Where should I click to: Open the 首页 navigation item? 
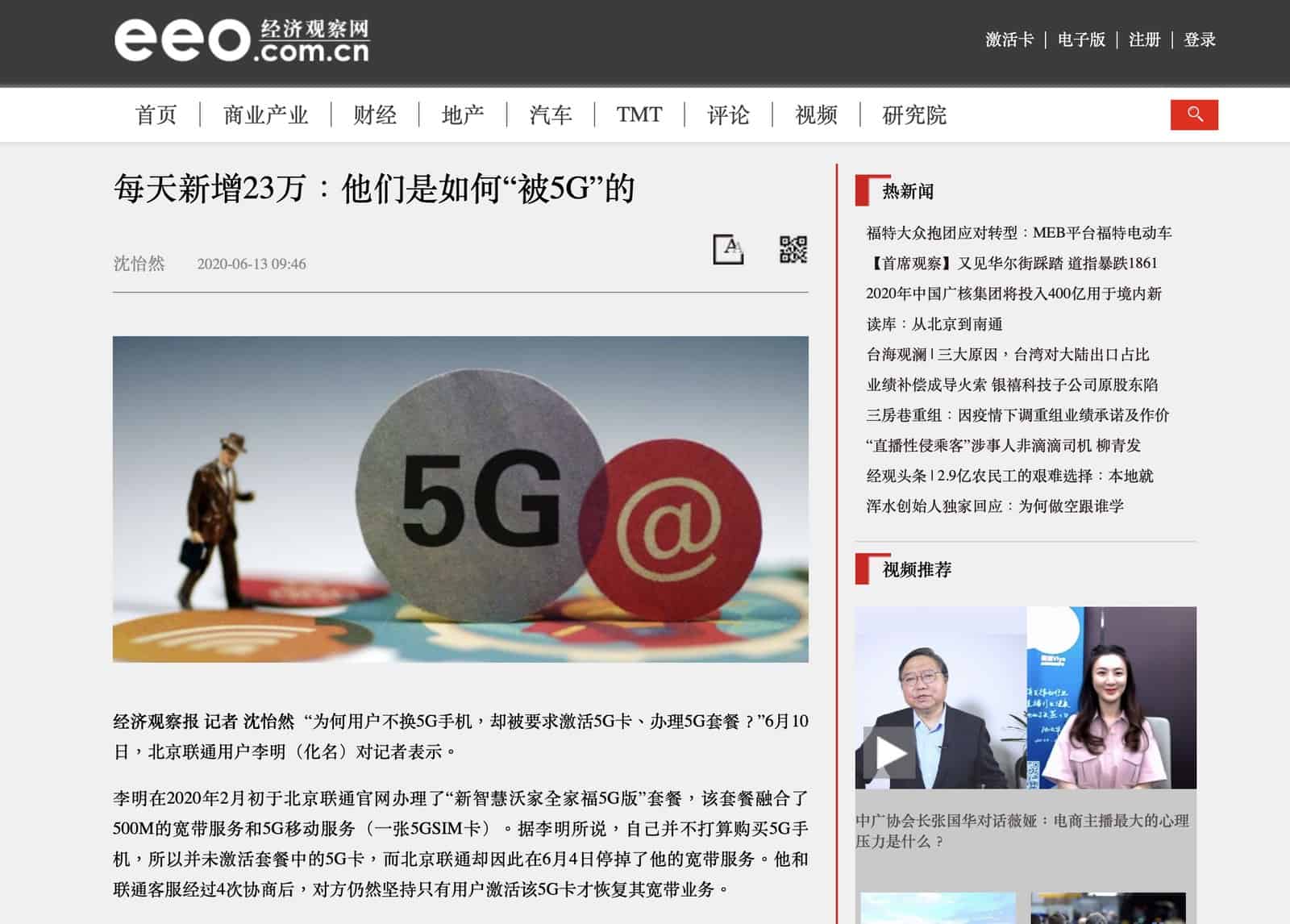coord(156,115)
